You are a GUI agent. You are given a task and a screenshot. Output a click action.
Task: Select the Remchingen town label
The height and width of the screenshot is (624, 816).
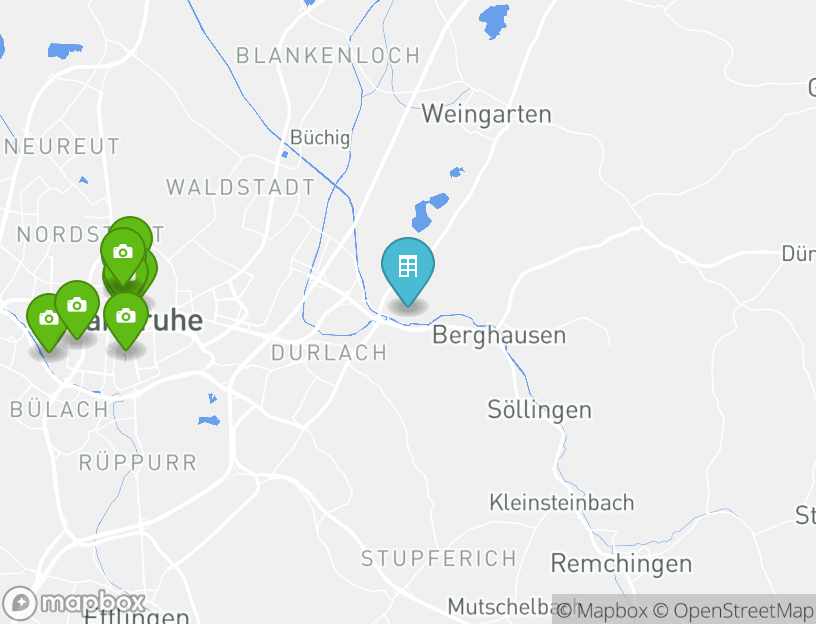pos(621,564)
